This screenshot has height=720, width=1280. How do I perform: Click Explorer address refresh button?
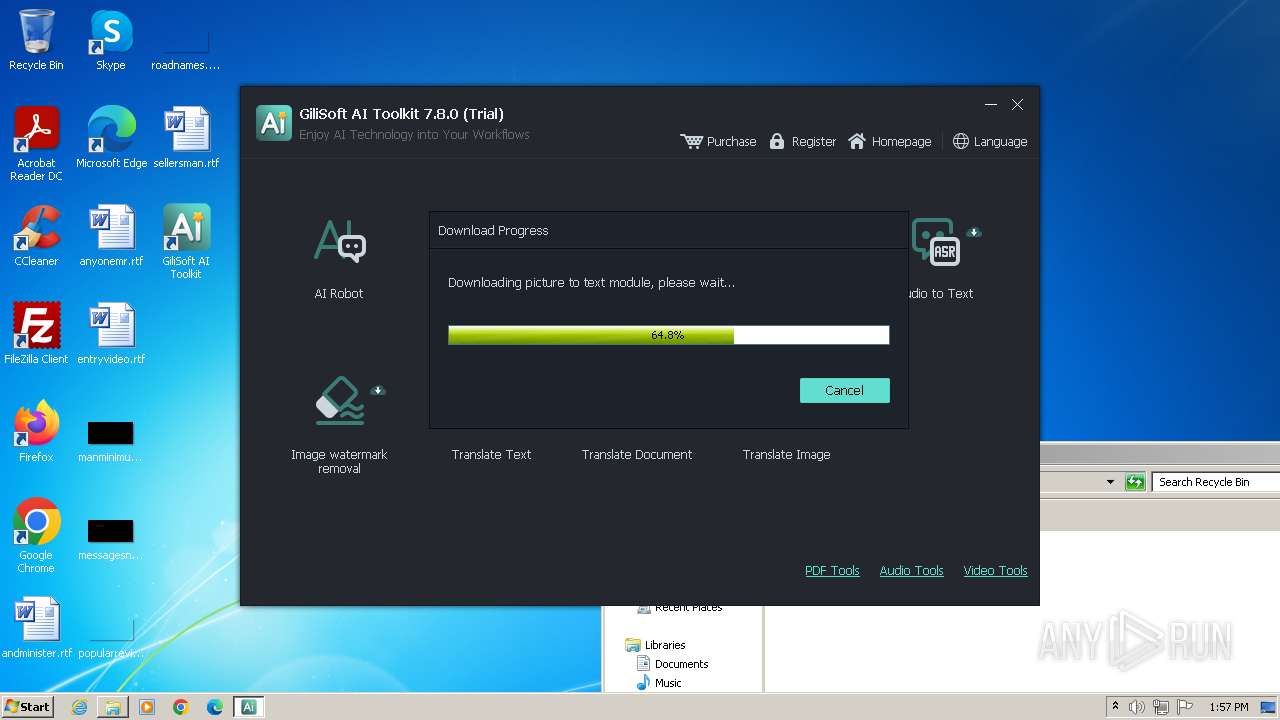click(x=1135, y=482)
